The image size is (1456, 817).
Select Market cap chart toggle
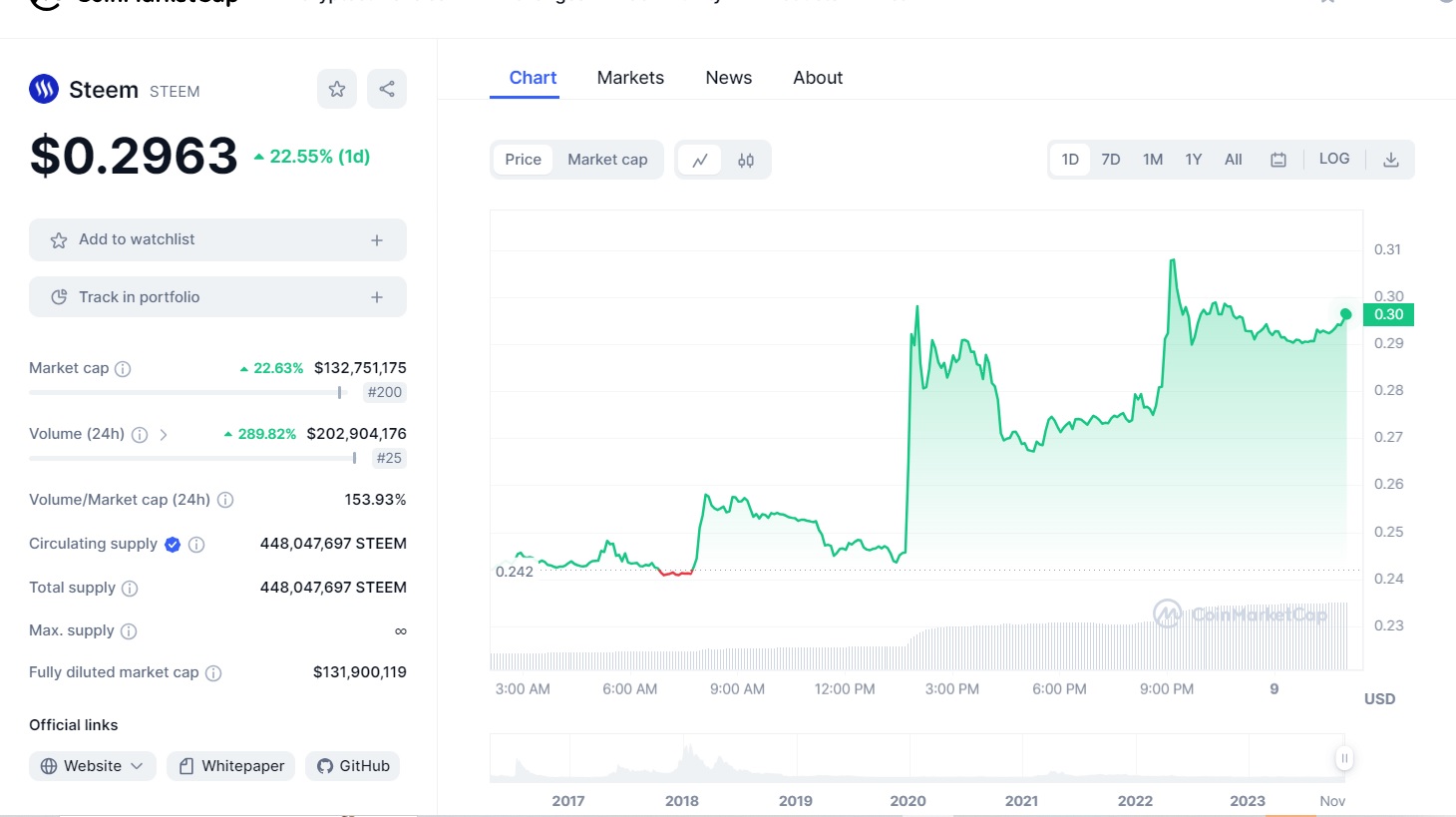click(607, 160)
